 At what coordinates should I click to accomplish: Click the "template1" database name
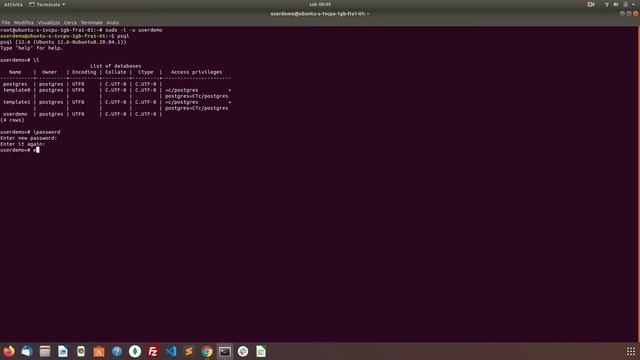(16, 102)
